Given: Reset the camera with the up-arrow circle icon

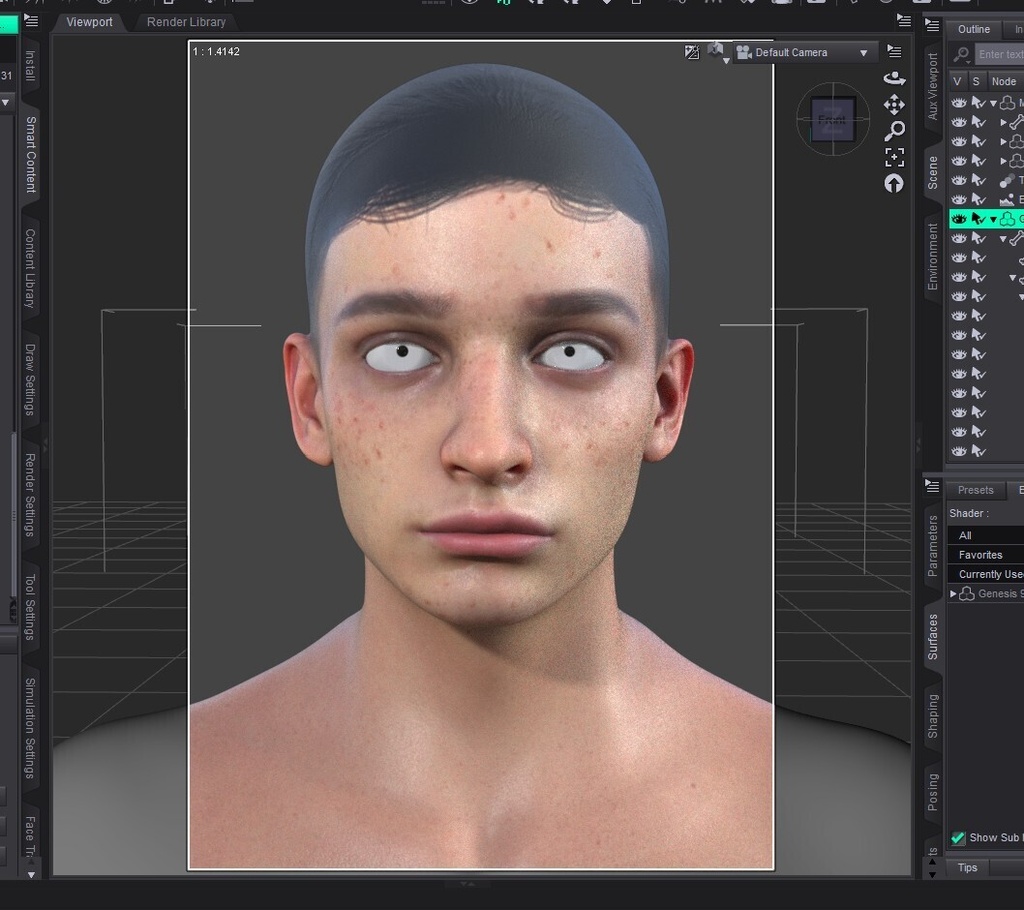Looking at the screenshot, I should coord(894,184).
